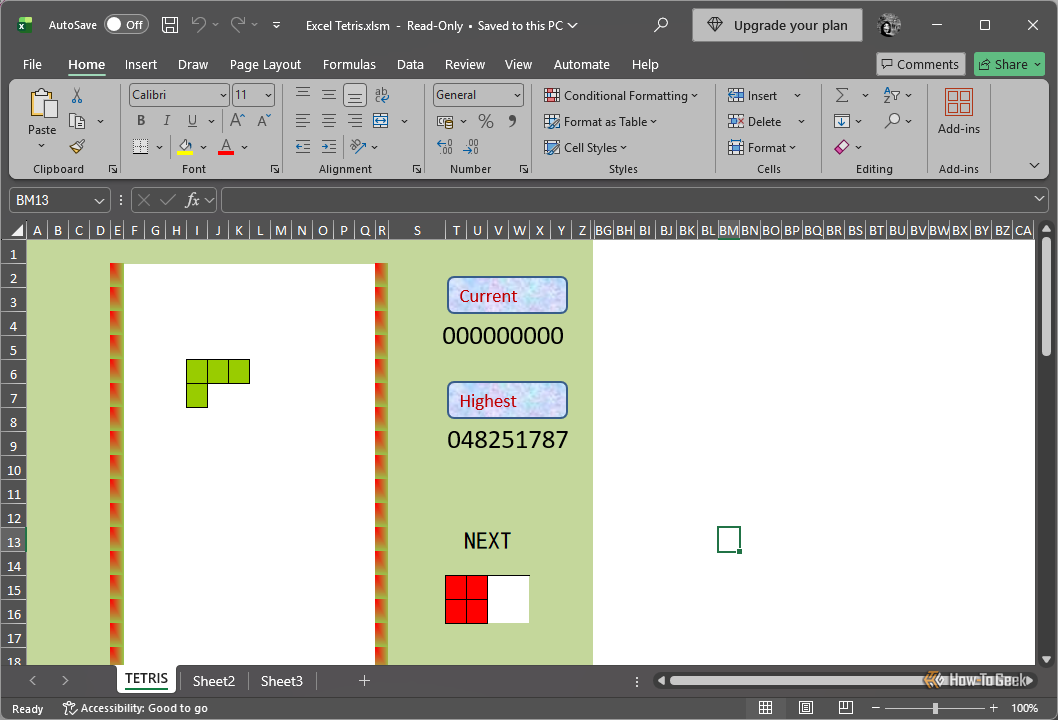1058x720 pixels.
Task: Toggle Top Align
Action: pos(303,95)
